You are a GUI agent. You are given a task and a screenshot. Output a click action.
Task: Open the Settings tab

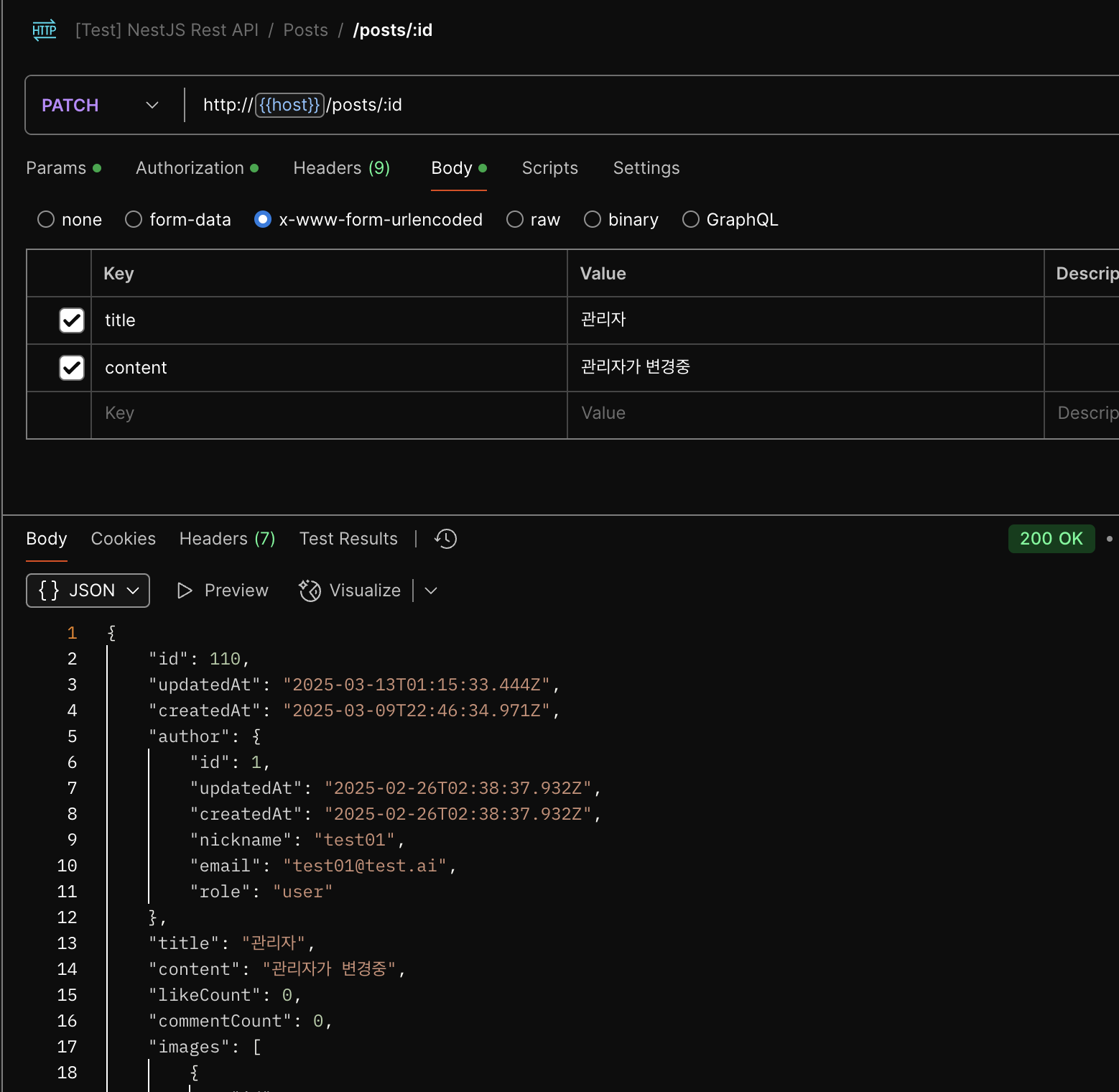(646, 168)
